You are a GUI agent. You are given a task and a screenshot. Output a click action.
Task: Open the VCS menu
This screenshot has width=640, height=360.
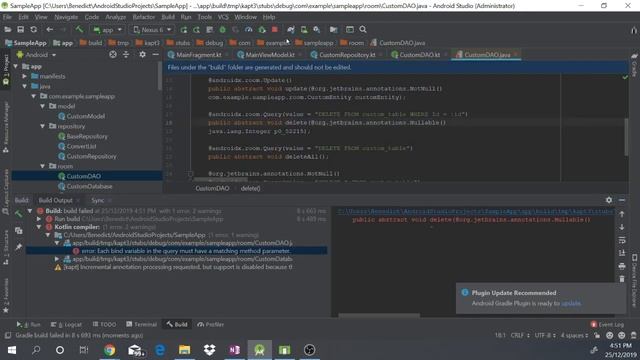223,17
